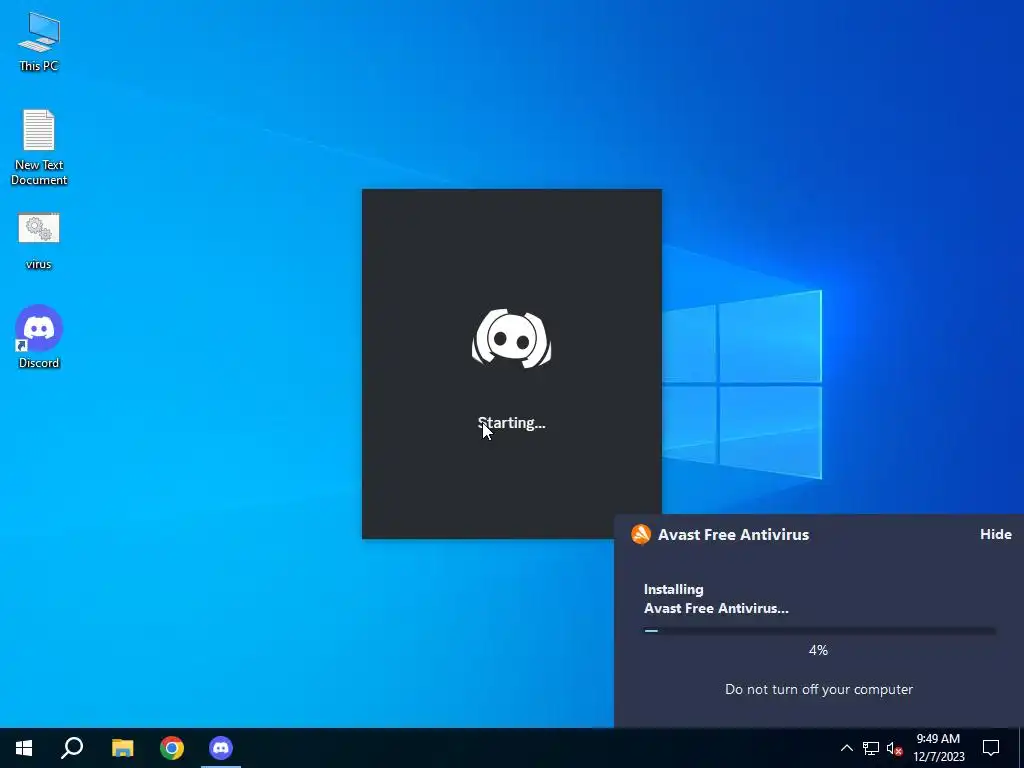Launch Google Chrome from the taskbar
1024x768 pixels.
click(172, 748)
